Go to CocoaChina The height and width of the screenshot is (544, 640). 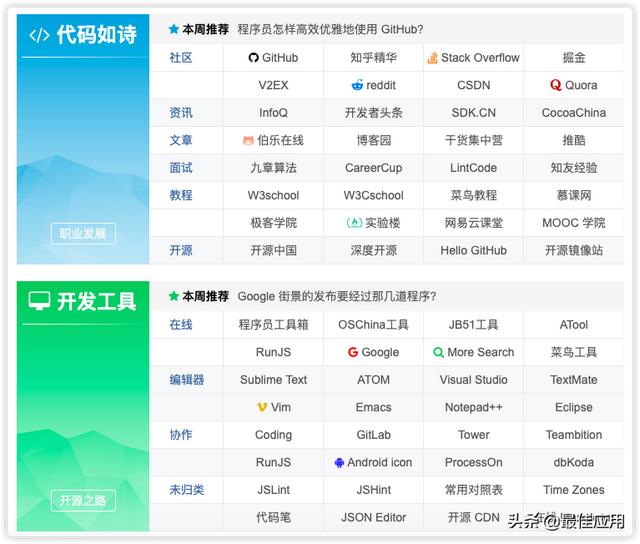click(574, 113)
